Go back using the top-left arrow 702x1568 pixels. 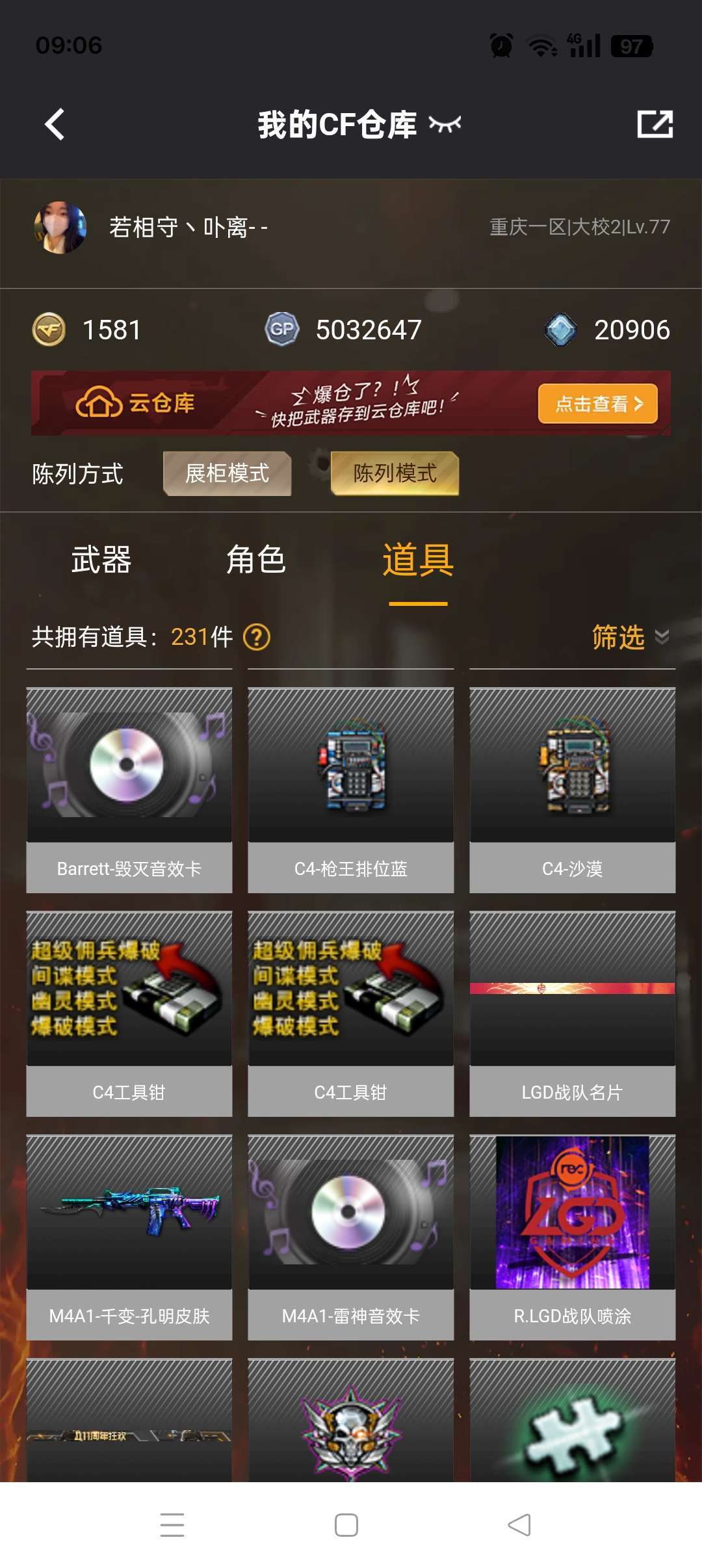[55, 124]
